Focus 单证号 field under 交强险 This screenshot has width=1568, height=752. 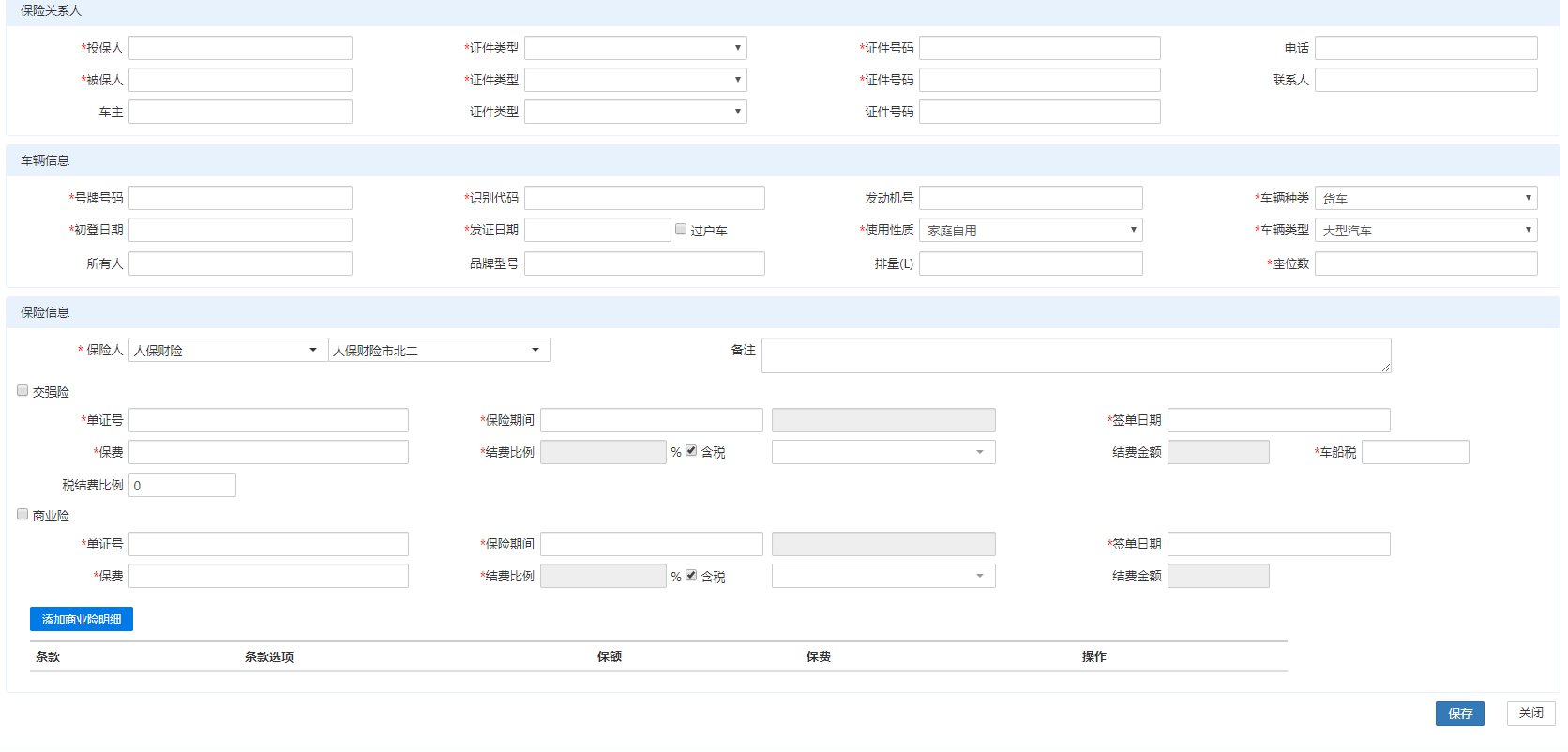[268, 420]
